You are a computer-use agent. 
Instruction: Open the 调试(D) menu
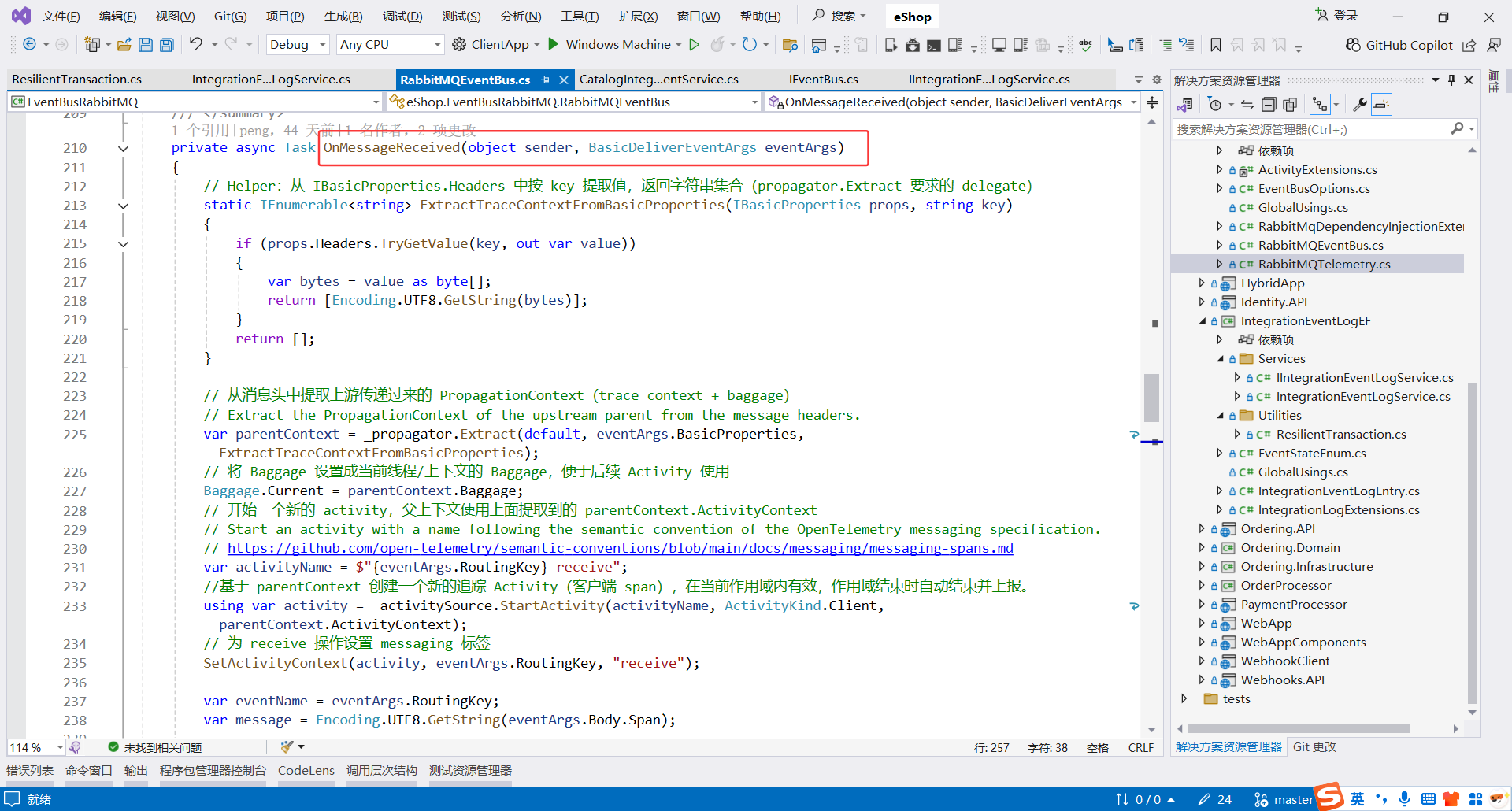tap(402, 17)
